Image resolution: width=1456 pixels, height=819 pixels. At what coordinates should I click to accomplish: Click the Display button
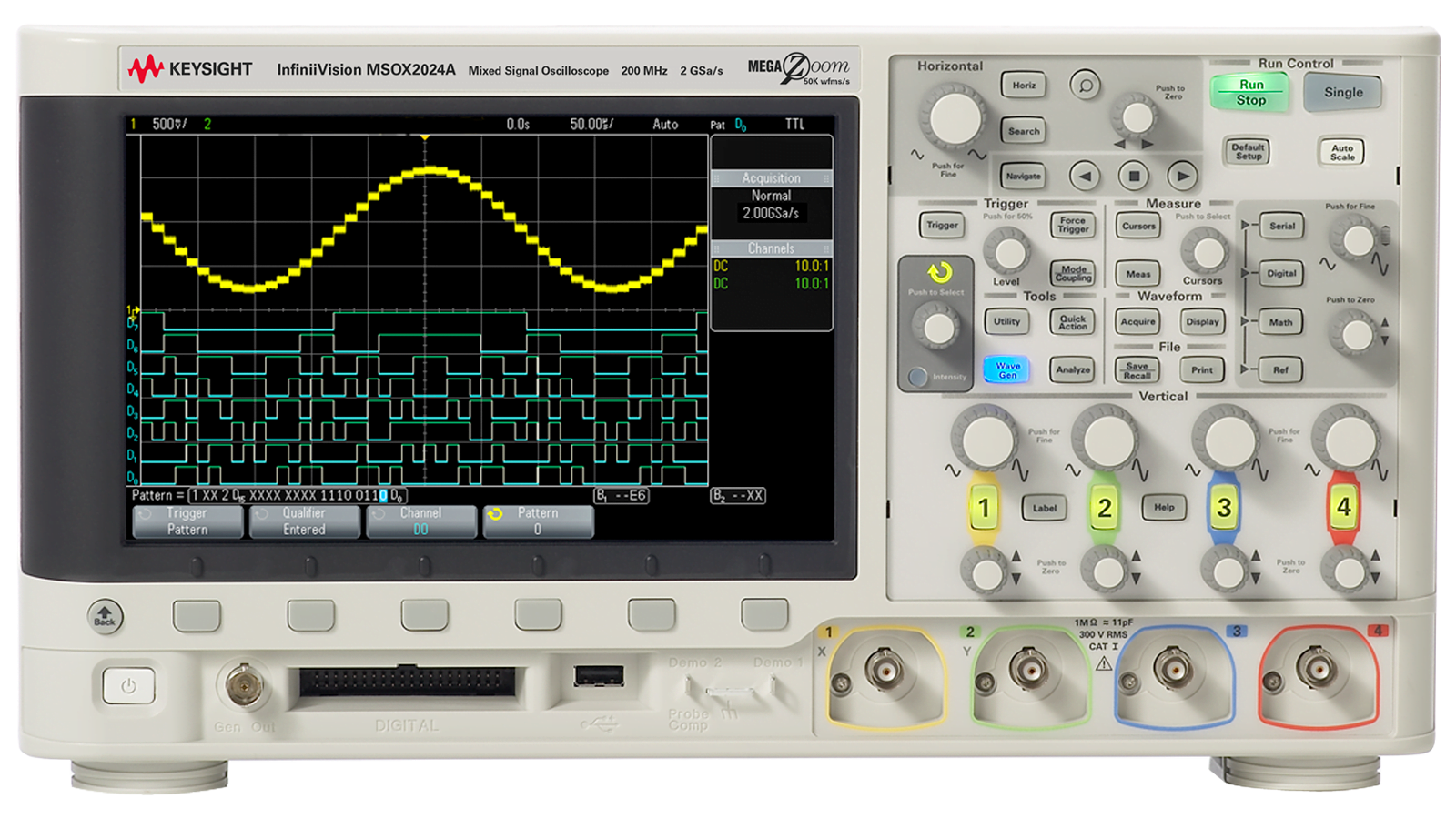(1202, 321)
